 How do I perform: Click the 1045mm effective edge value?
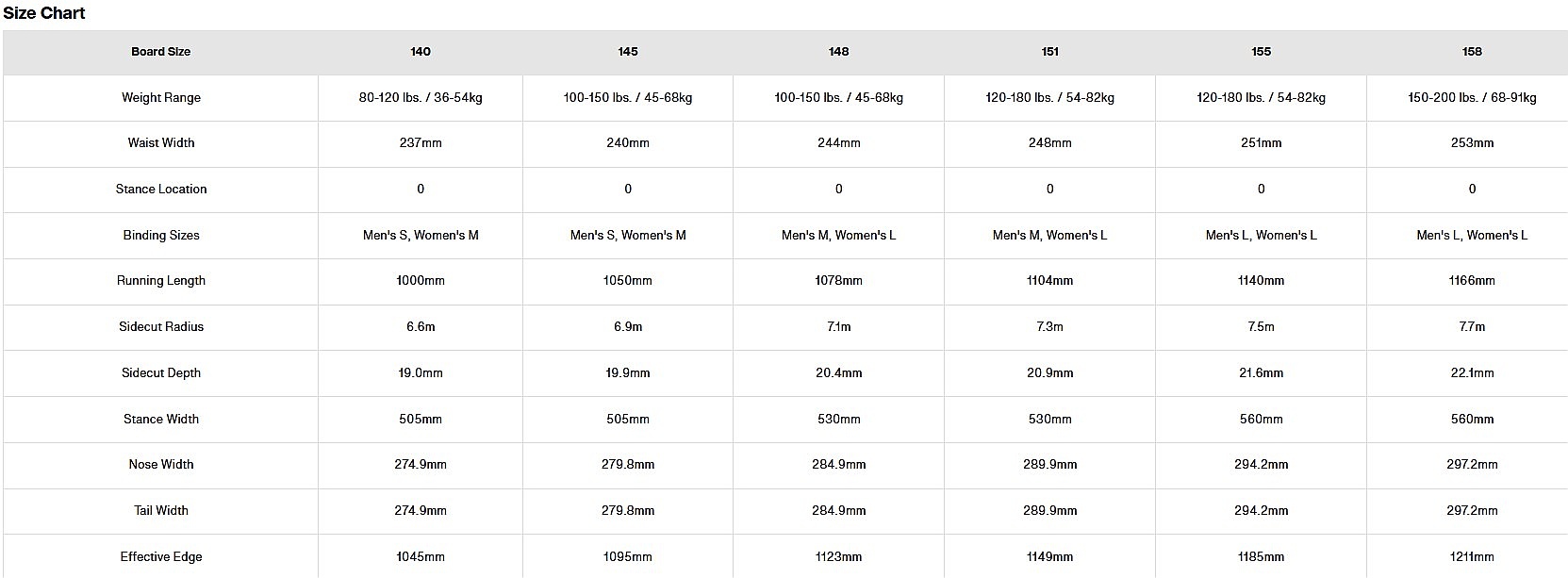(x=421, y=557)
